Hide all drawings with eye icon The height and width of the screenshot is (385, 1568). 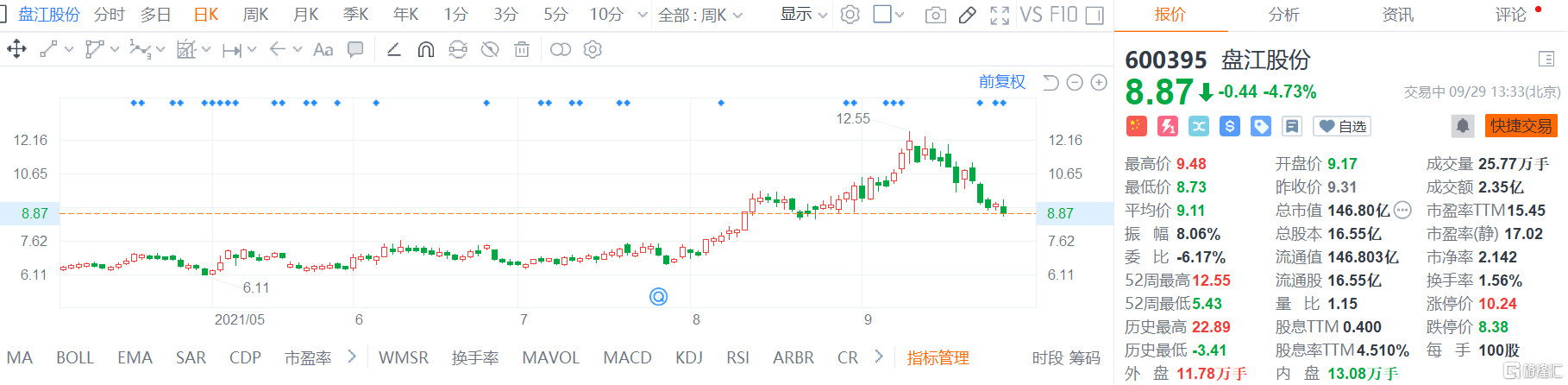pyautogui.click(x=490, y=49)
